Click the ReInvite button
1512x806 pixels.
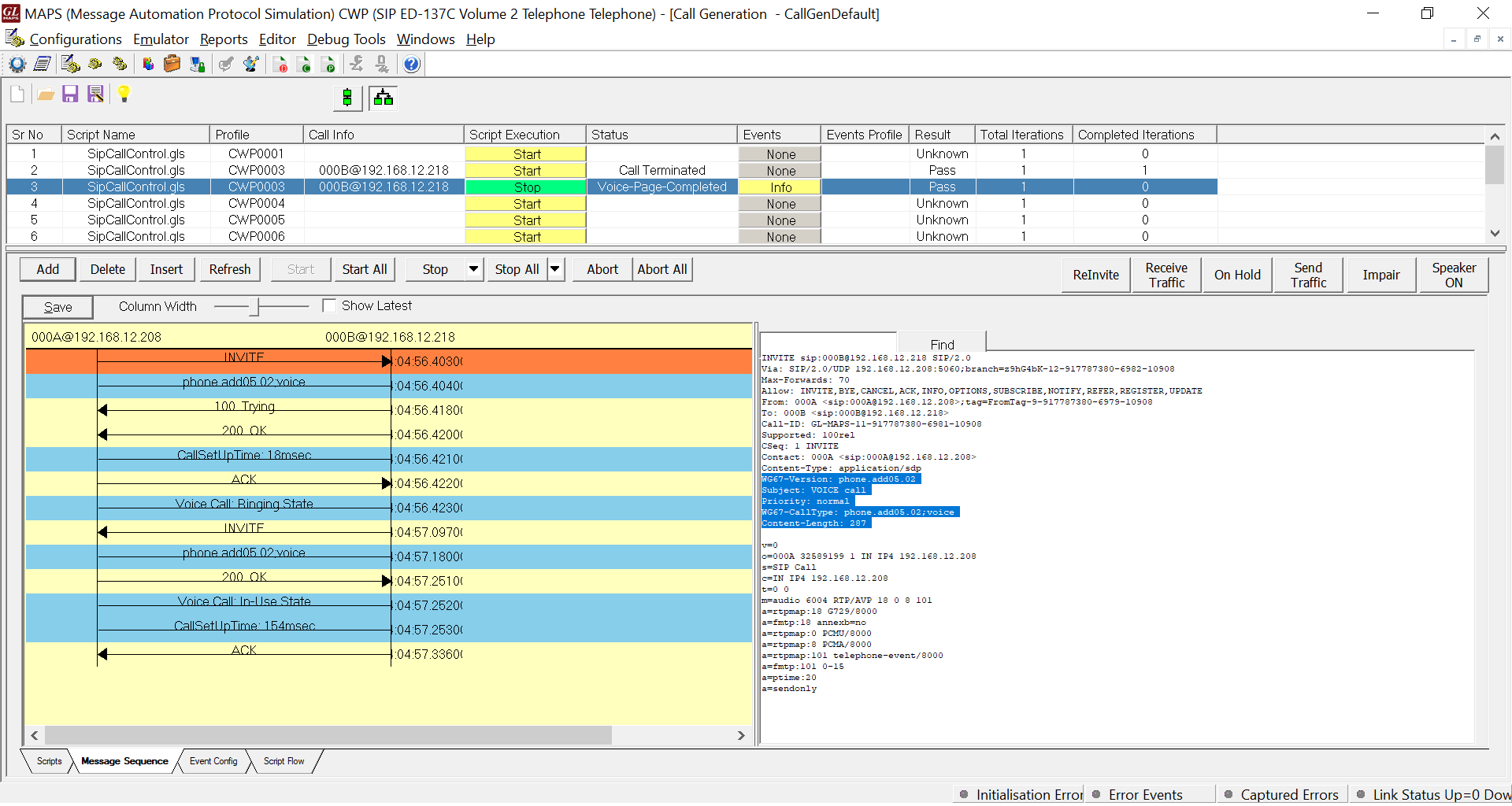1095,275
